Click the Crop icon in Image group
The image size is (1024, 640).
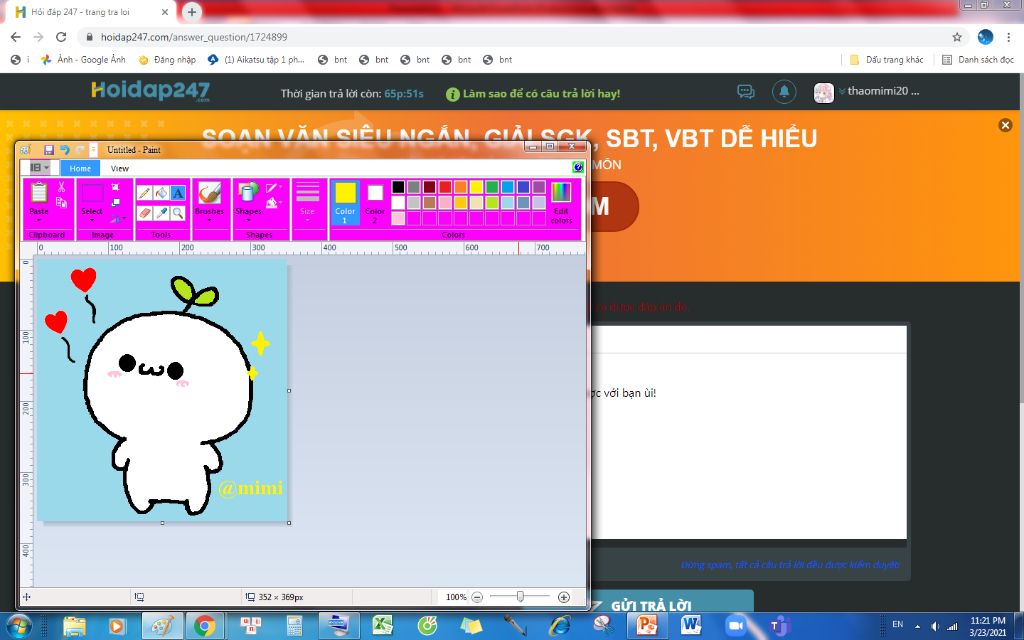point(116,187)
